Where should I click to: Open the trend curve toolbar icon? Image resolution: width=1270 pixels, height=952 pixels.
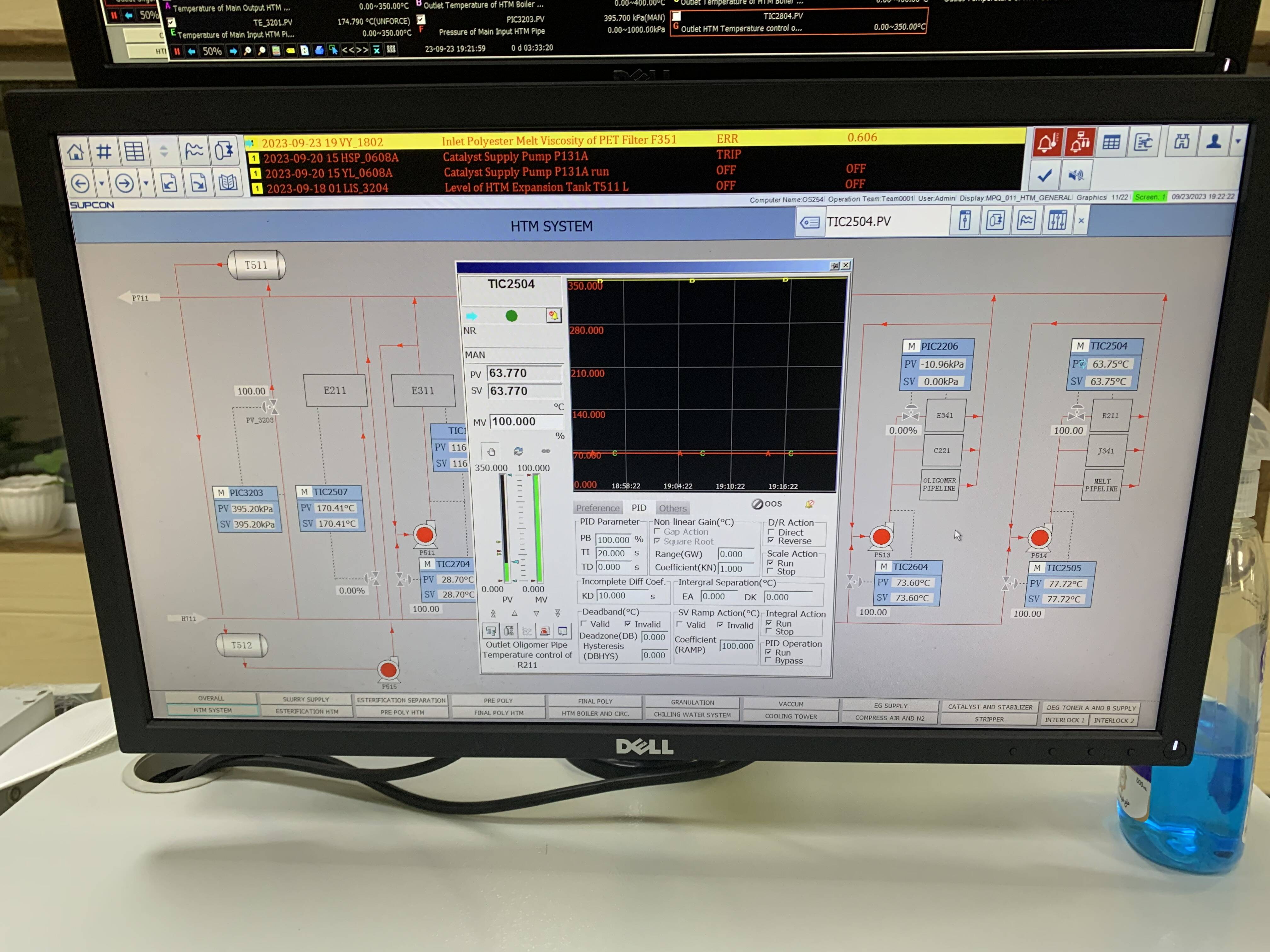[195, 151]
